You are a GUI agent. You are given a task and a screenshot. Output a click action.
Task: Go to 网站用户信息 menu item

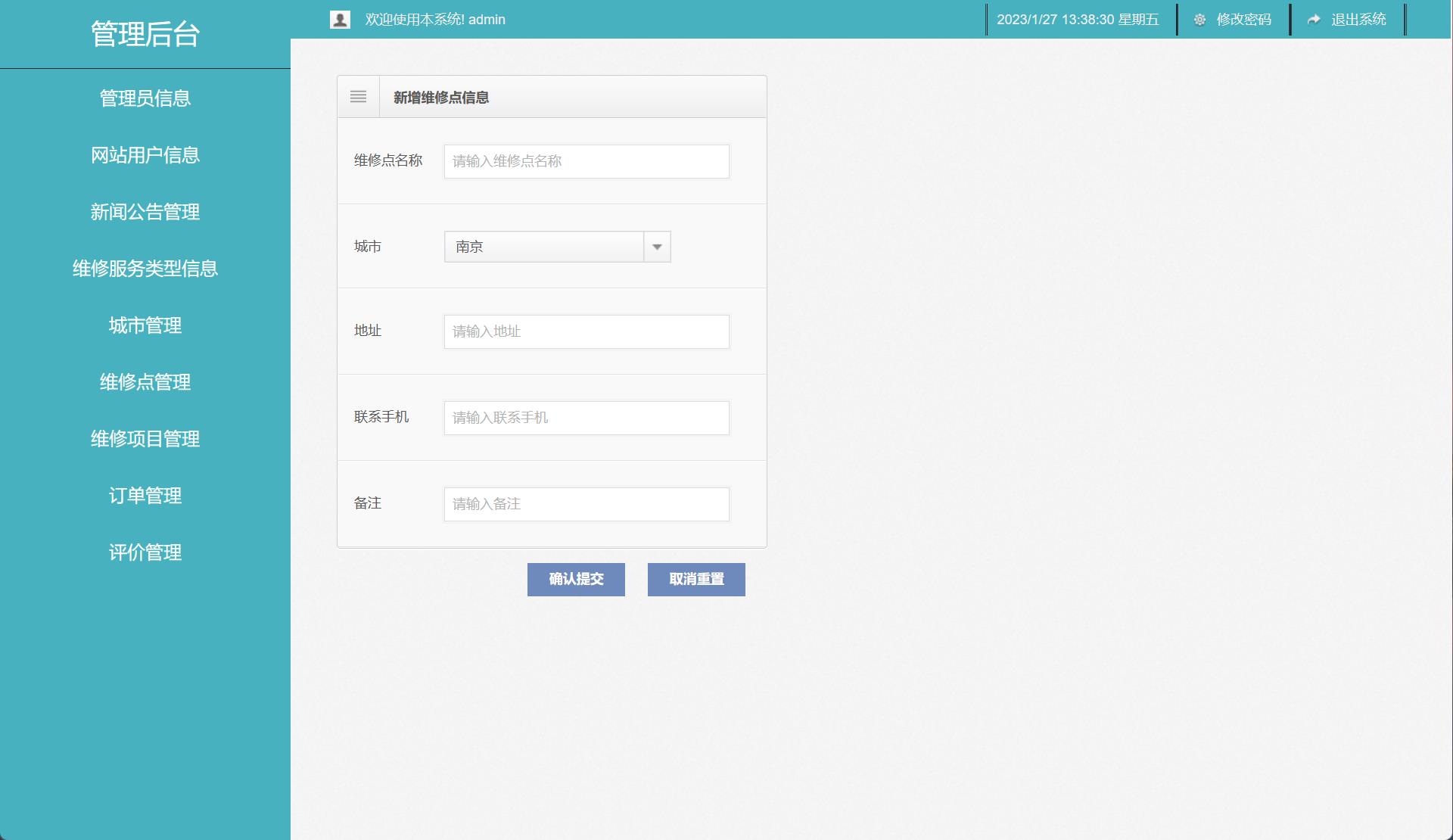click(145, 155)
